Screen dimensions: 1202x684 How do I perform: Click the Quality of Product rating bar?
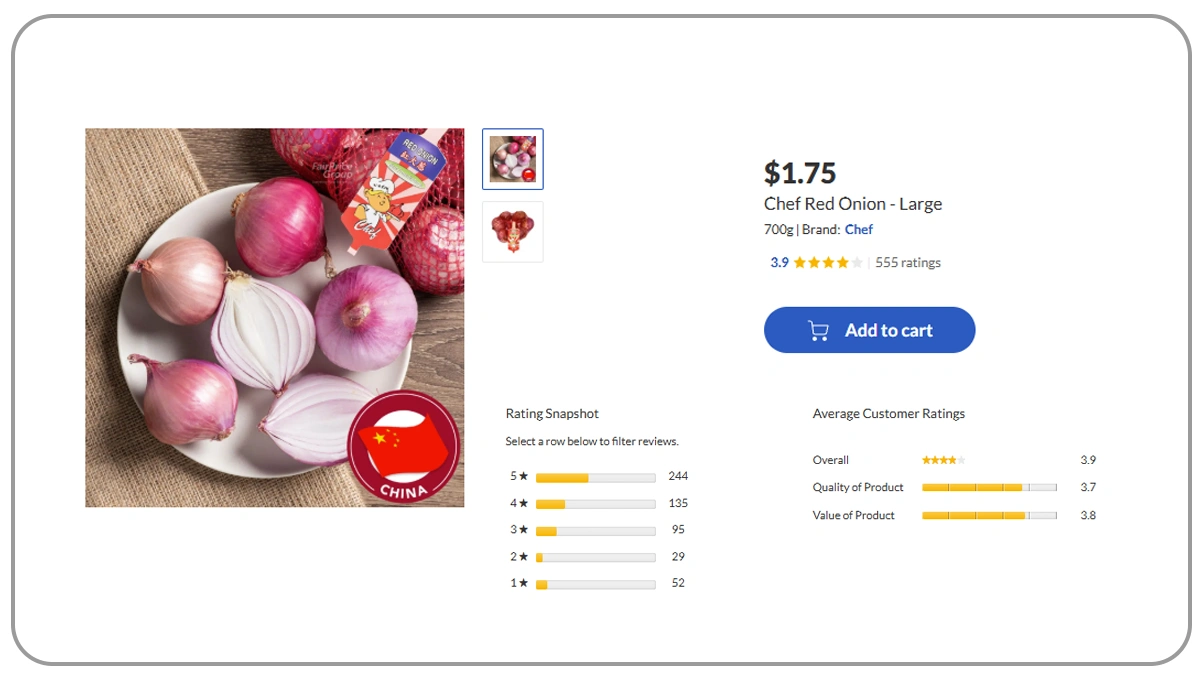tap(988, 488)
